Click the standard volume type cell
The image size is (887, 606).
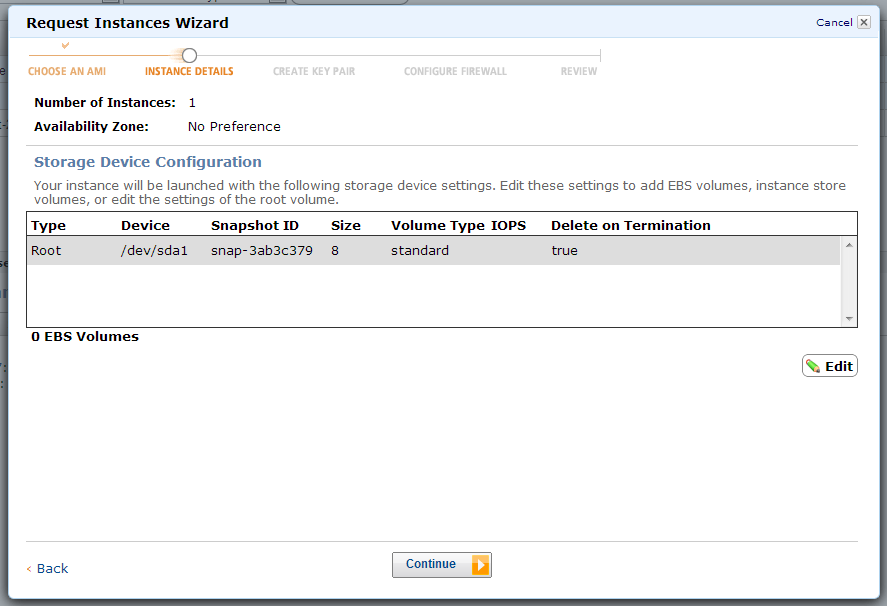click(420, 251)
